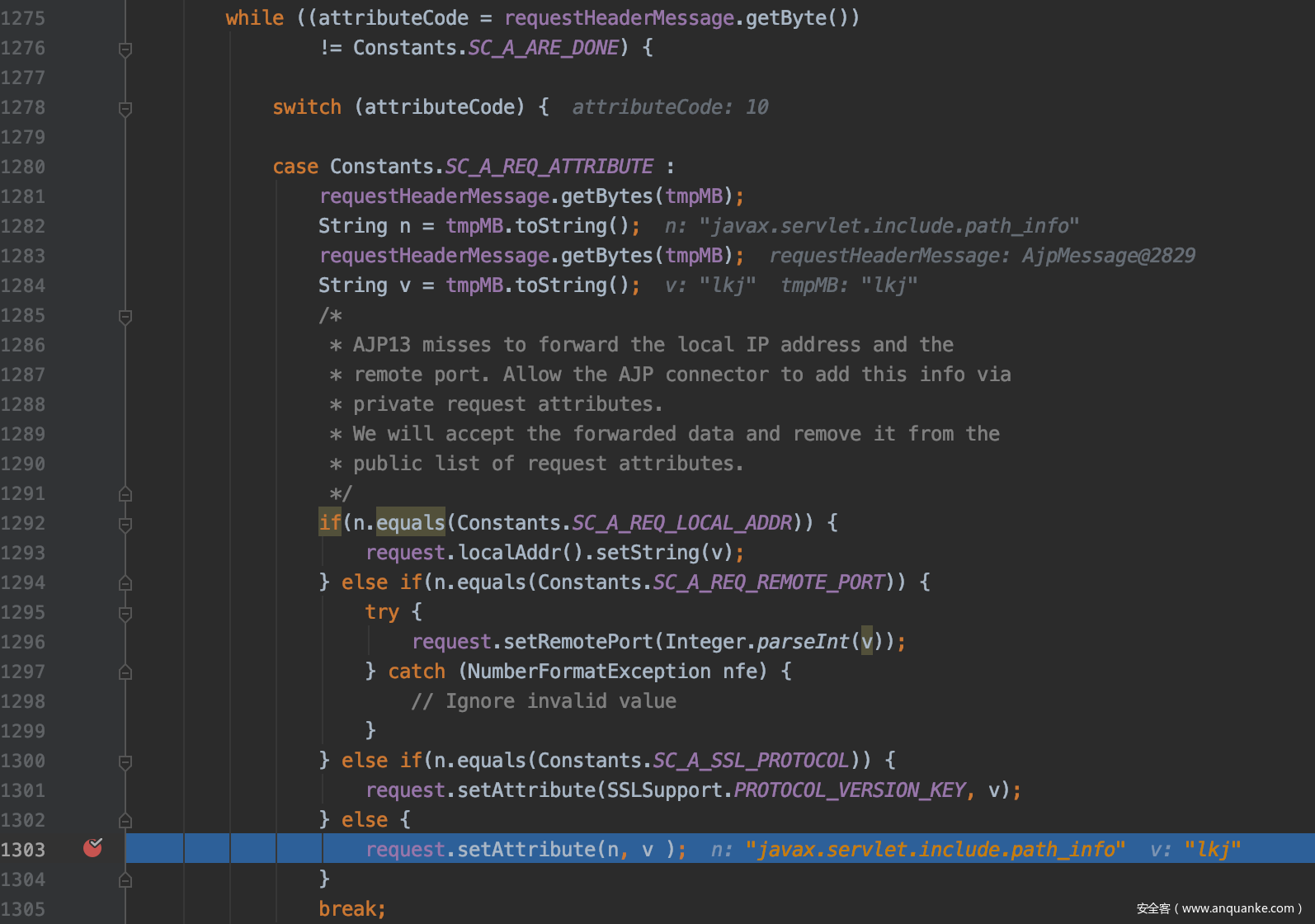Collapse the SC_A_SSL_PROTOCOL else-if fold marker

tap(125, 762)
